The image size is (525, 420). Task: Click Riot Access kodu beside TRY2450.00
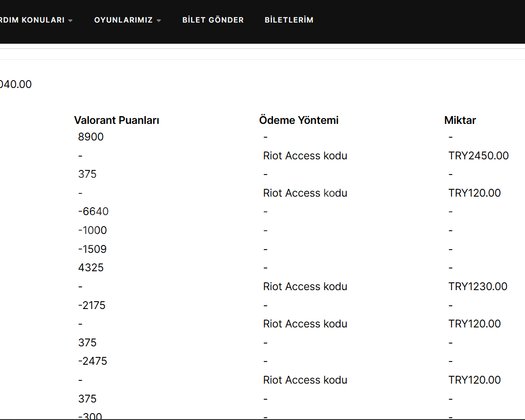(305, 156)
